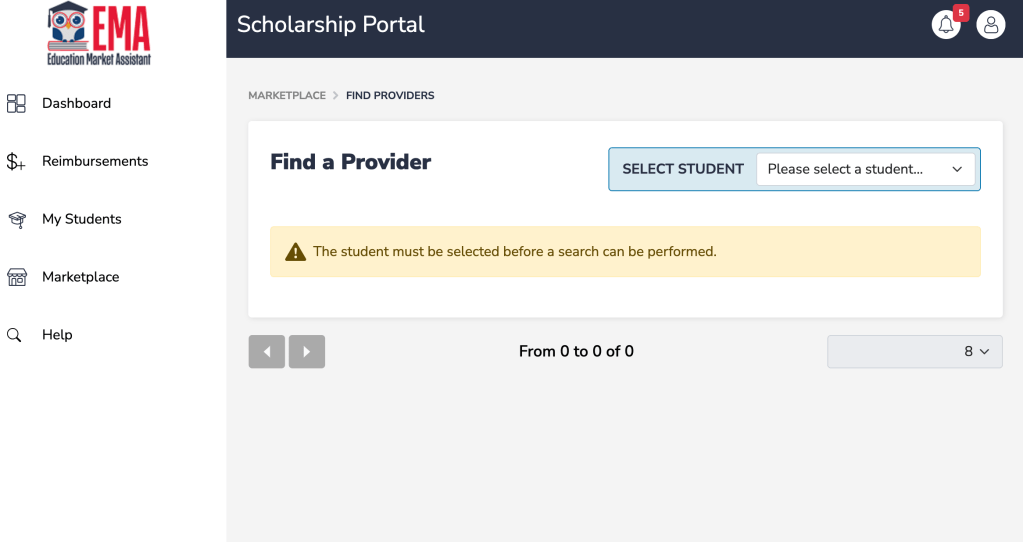Screen dimensions: 1023x542
Task: Navigate to My Students page
Action: 82,219
